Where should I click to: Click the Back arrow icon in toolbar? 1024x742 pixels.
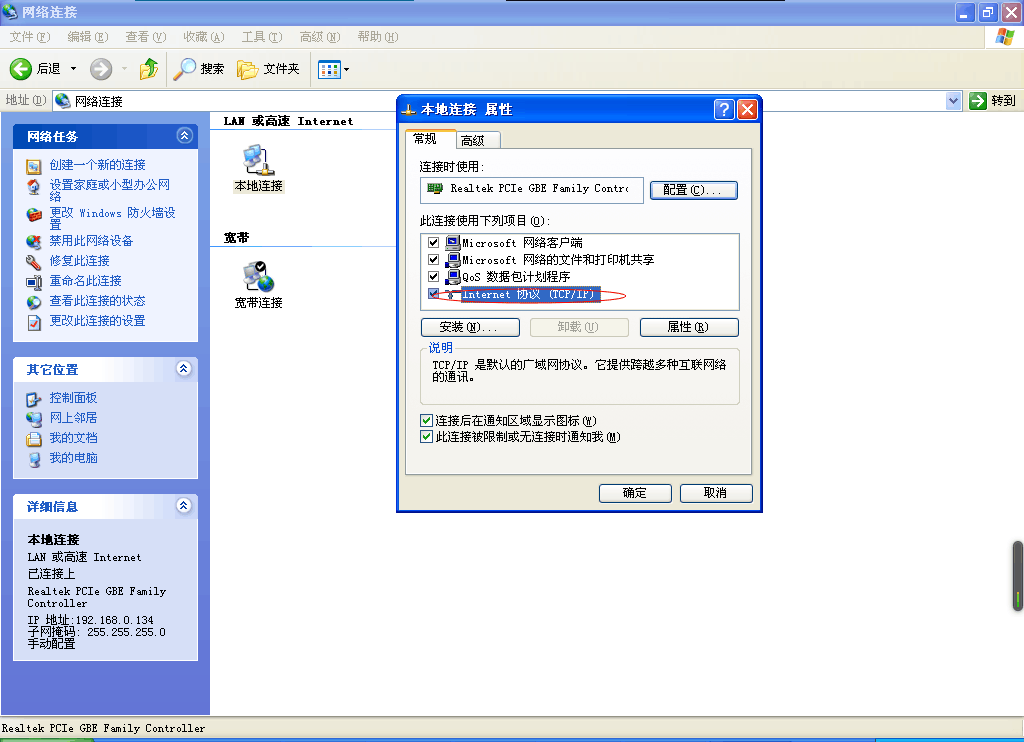click(21, 69)
